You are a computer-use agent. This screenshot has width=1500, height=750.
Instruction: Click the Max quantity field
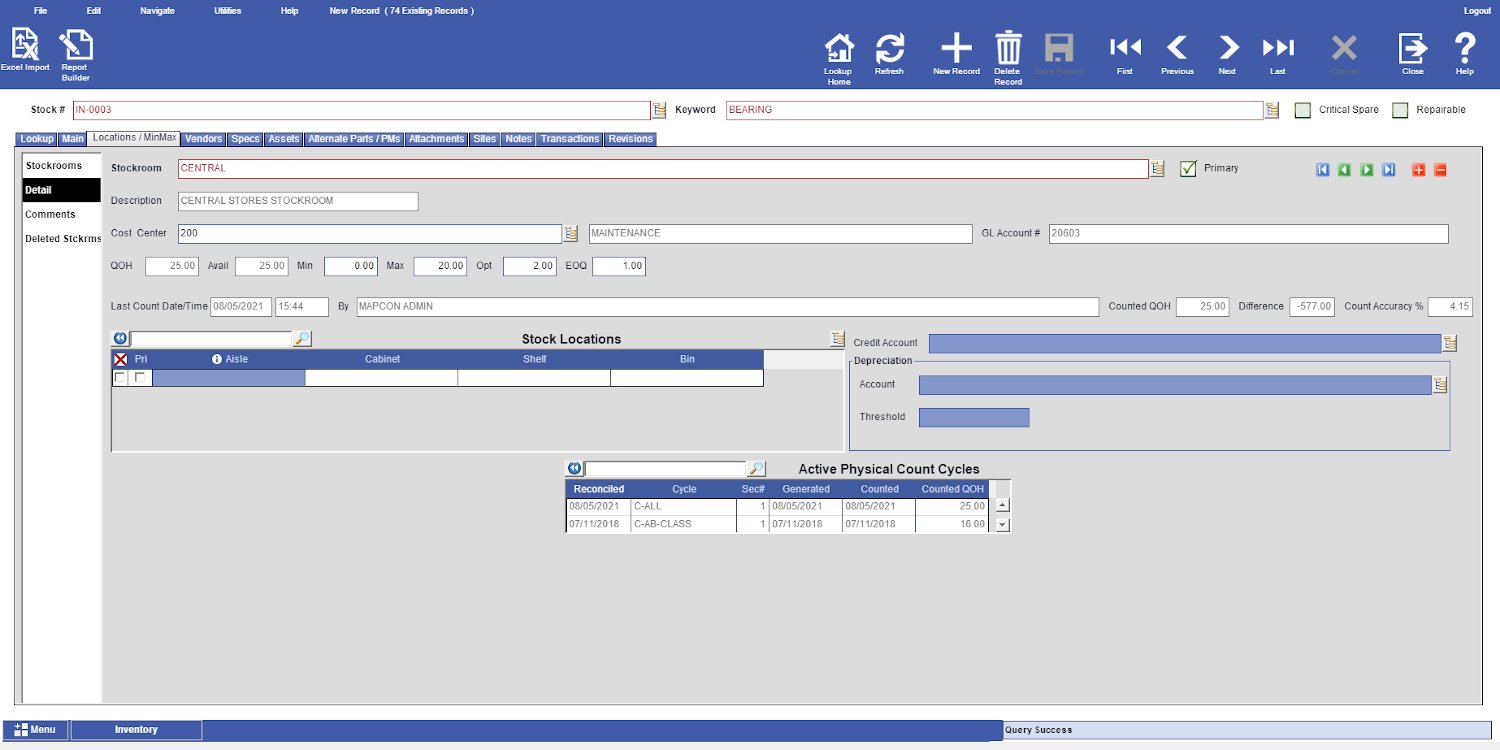point(440,267)
